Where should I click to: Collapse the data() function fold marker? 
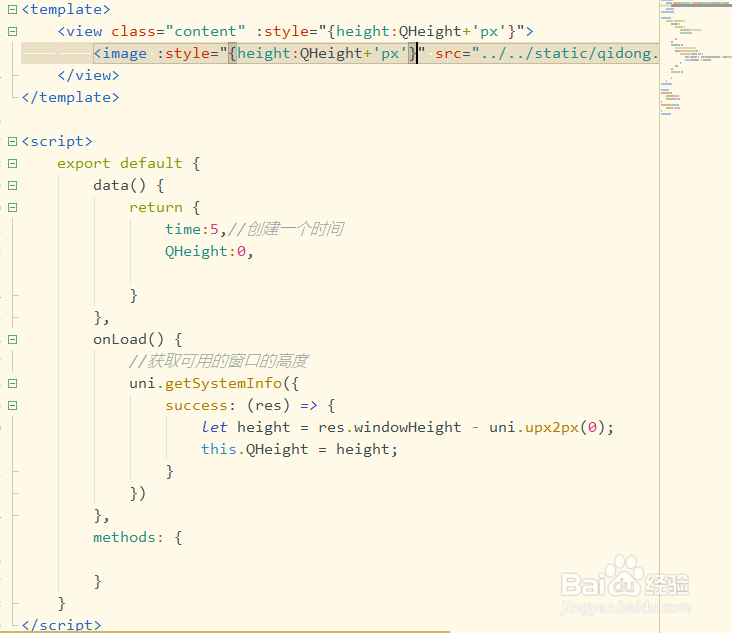[x=13, y=185]
